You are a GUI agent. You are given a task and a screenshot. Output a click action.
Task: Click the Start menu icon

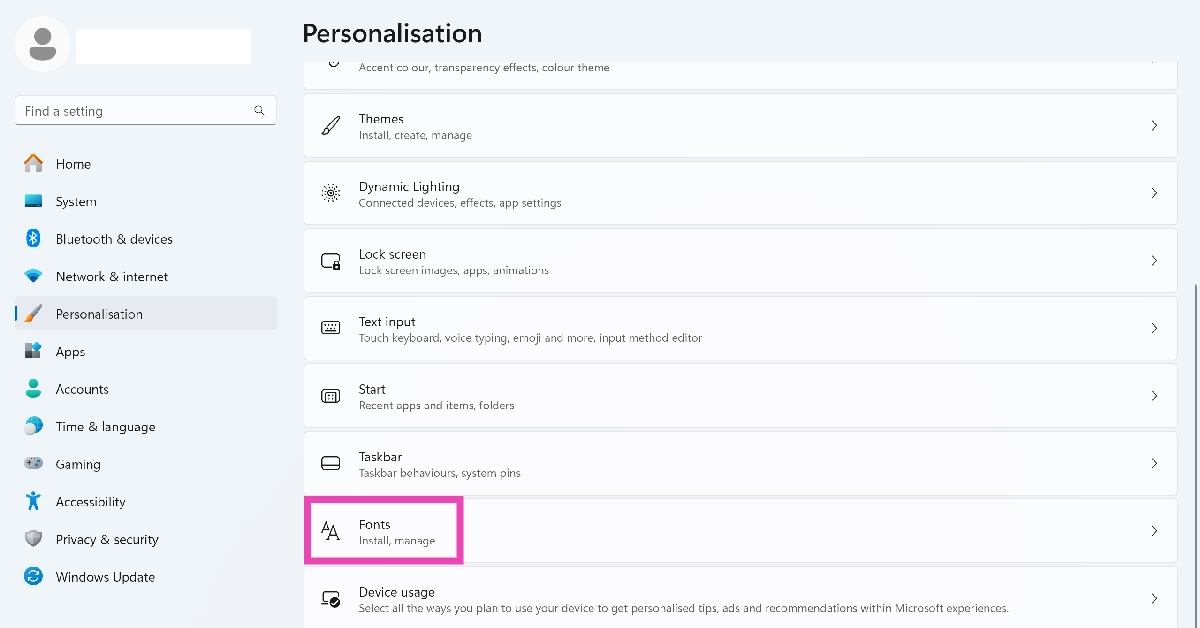click(x=331, y=396)
